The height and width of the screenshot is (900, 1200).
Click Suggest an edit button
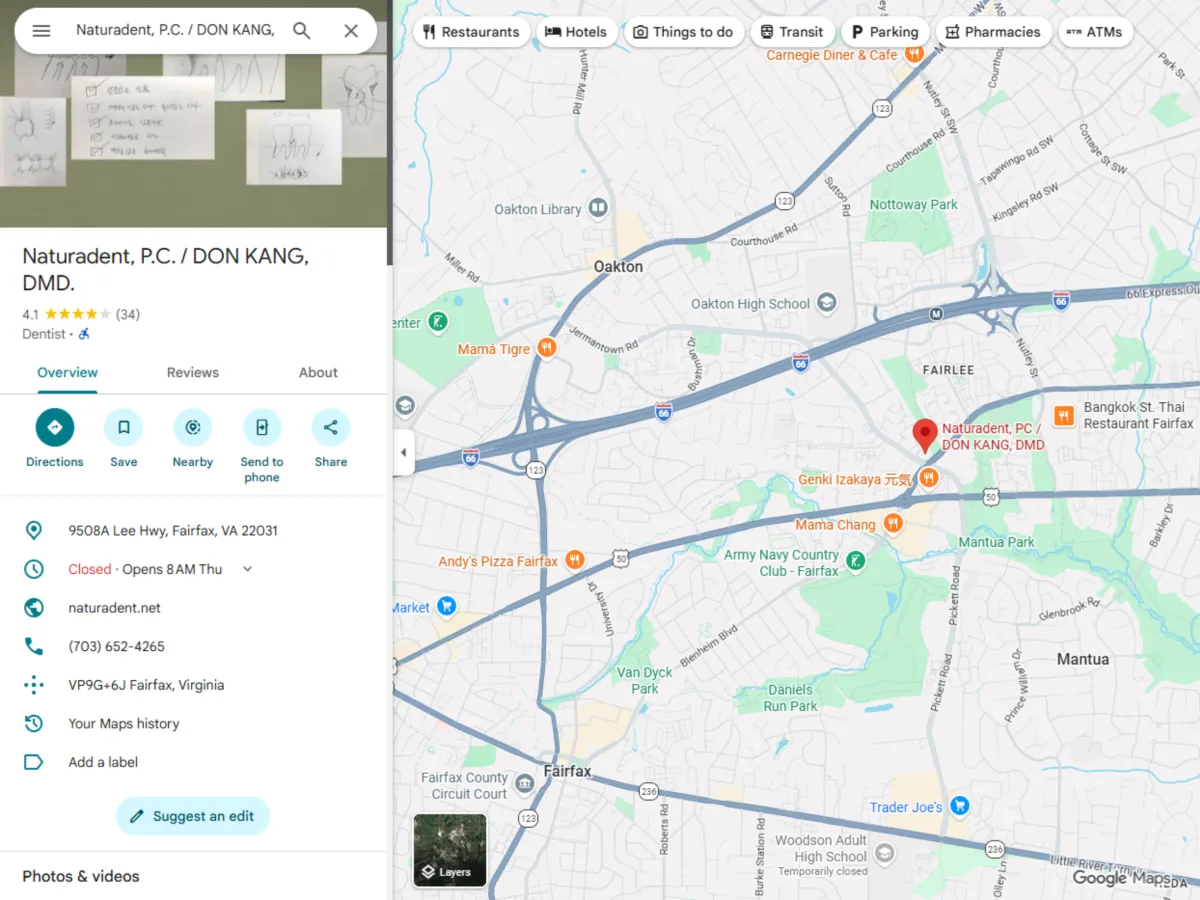coord(193,816)
